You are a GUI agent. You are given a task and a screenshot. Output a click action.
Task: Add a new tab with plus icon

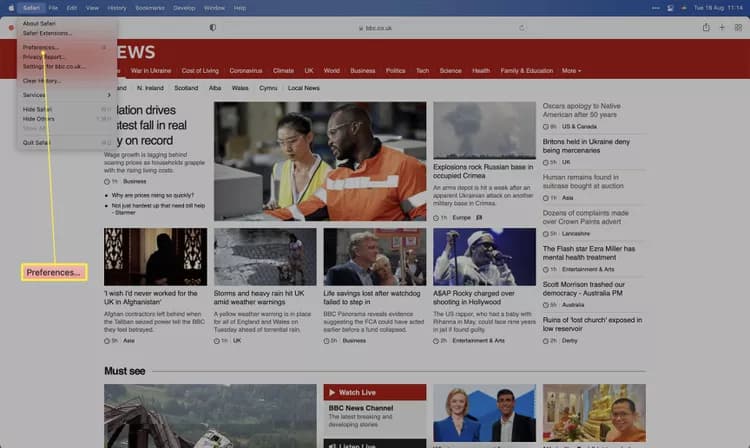[x=722, y=27]
